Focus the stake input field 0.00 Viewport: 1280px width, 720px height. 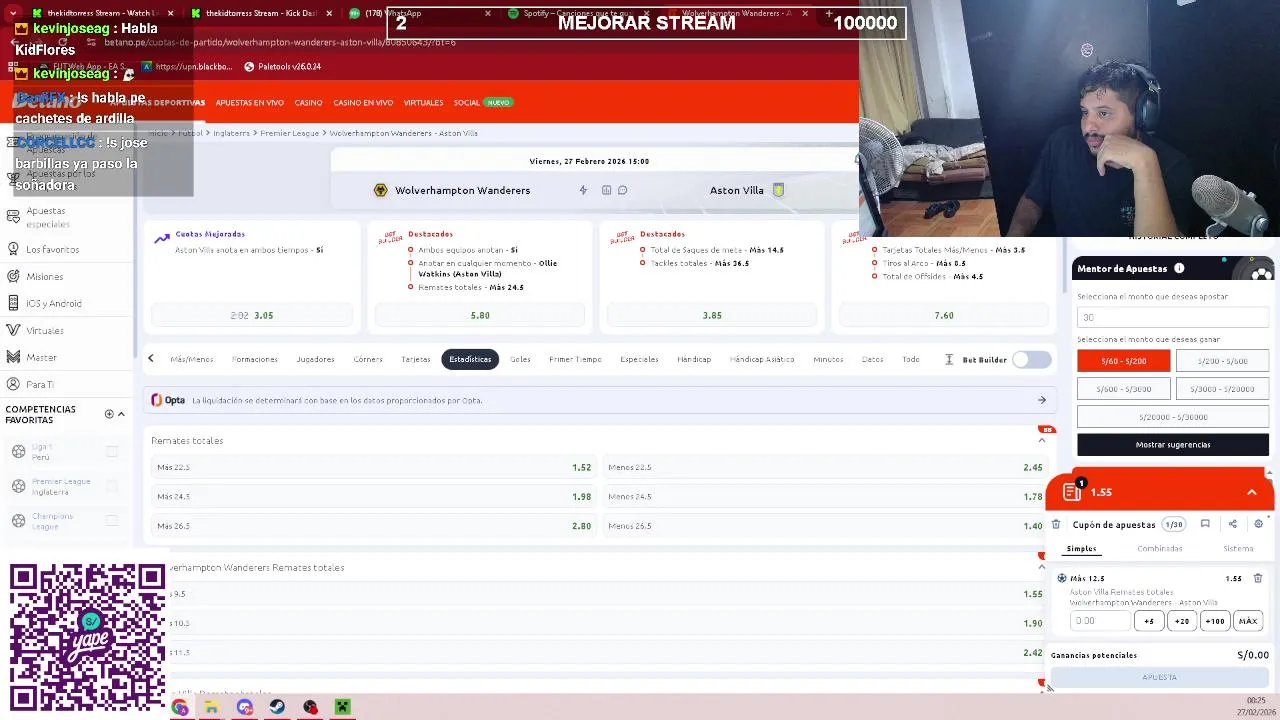(x=1099, y=621)
